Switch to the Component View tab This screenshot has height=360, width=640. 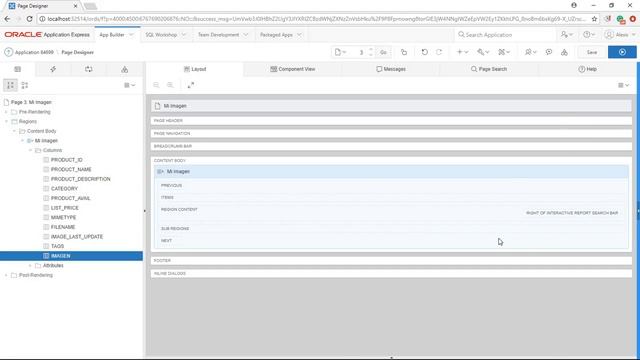pyautogui.click(x=293, y=69)
